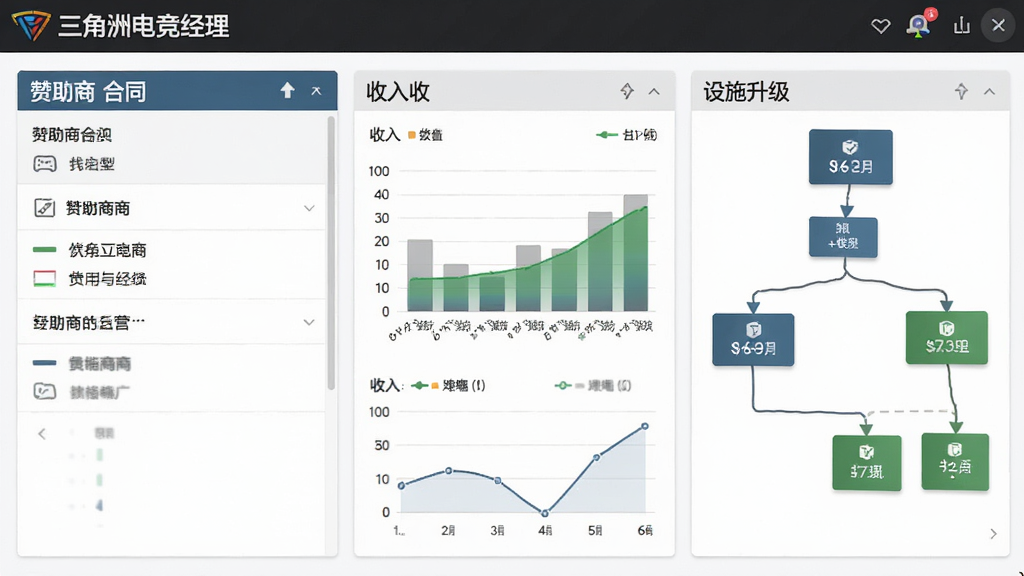Image resolution: width=1024 pixels, height=576 pixels.
Task: Open notifications bell with red badge
Action: pyautogui.click(x=918, y=25)
